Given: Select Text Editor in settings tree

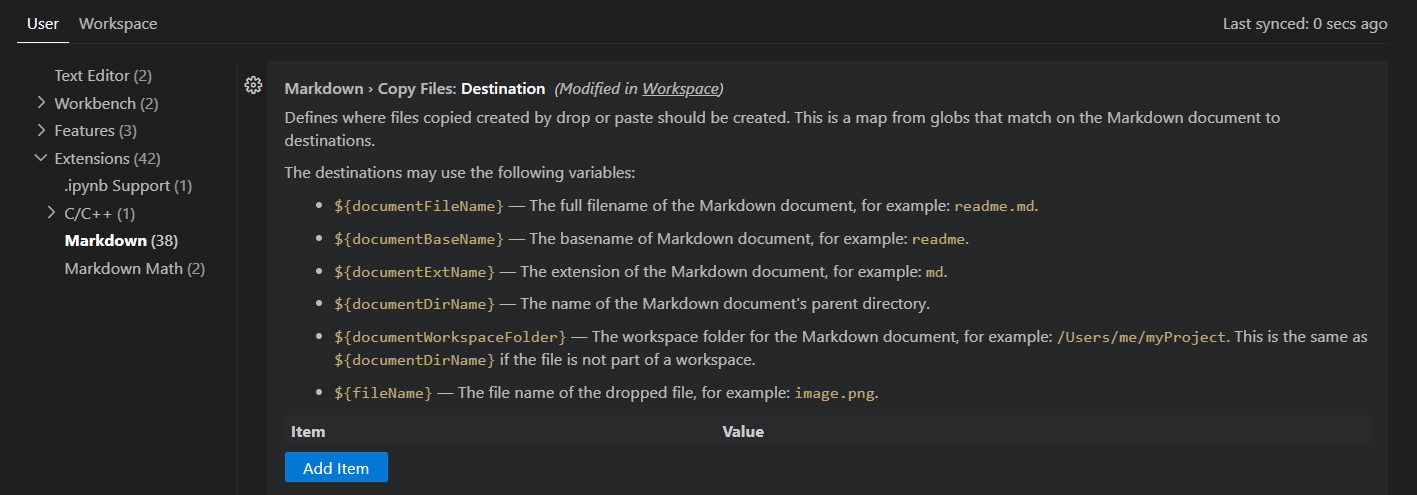Looking at the screenshot, I should (103, 75).
